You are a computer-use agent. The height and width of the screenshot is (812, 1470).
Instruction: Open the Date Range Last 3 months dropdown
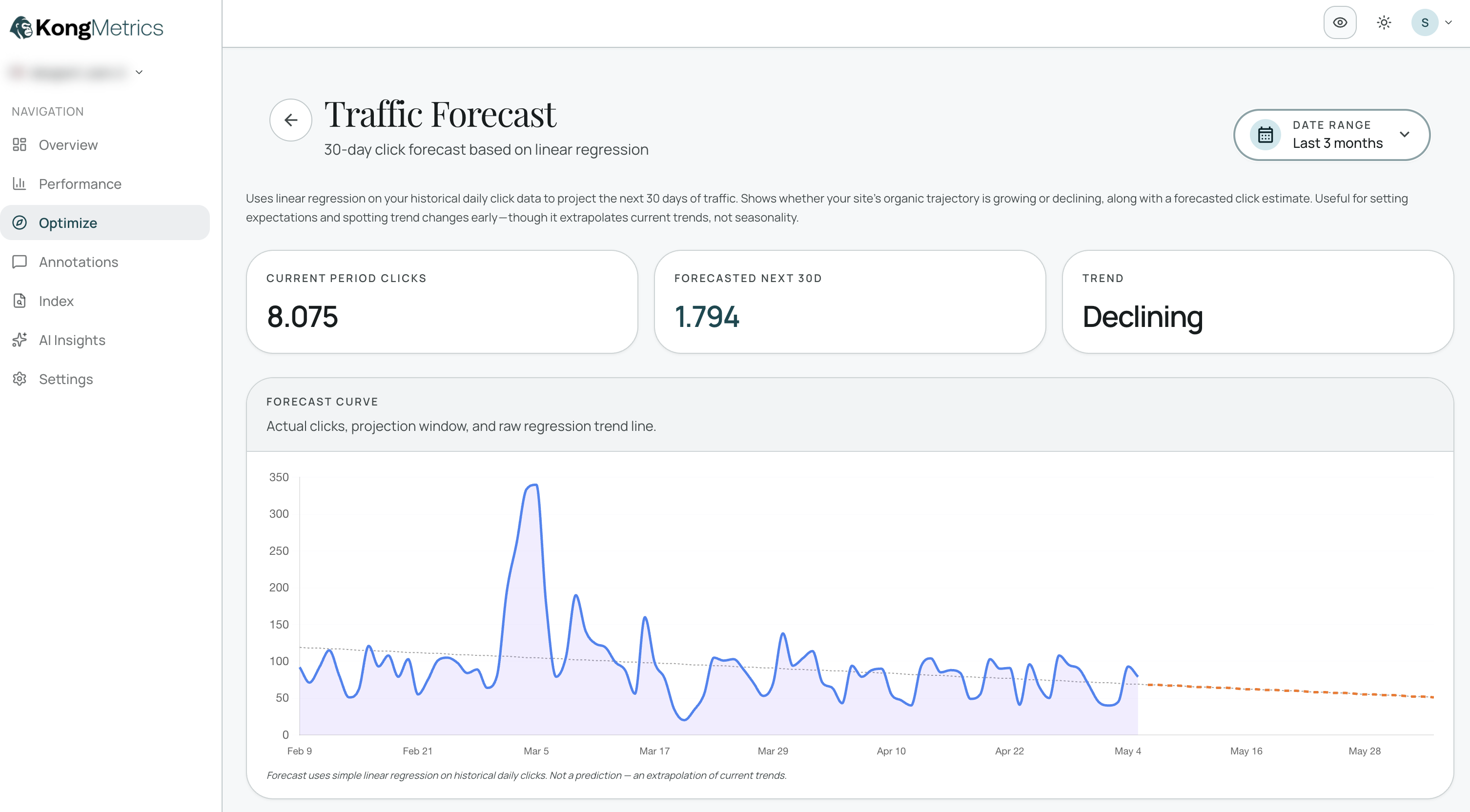(x=1331, y=135)
